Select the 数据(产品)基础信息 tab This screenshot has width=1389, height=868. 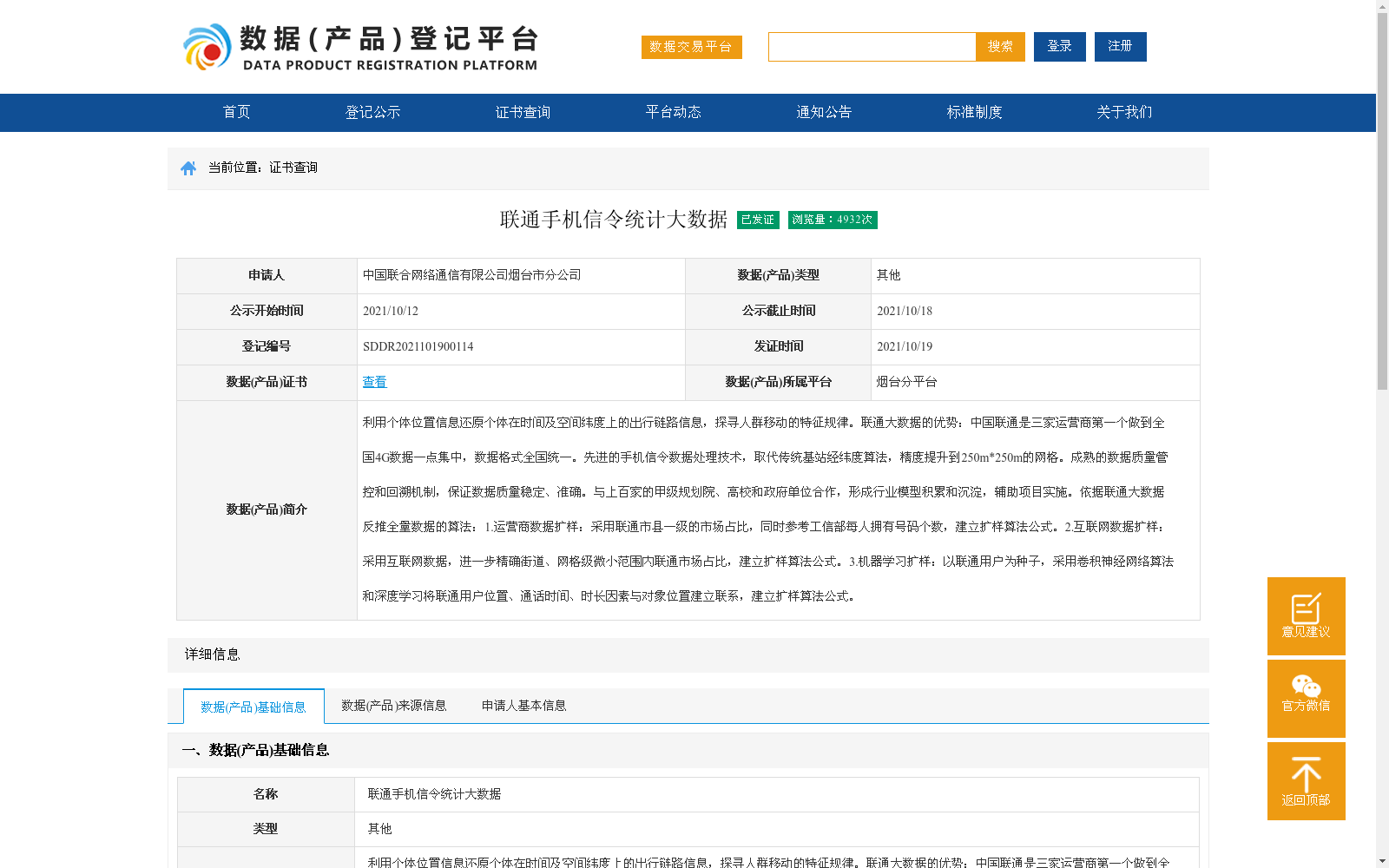253,707
